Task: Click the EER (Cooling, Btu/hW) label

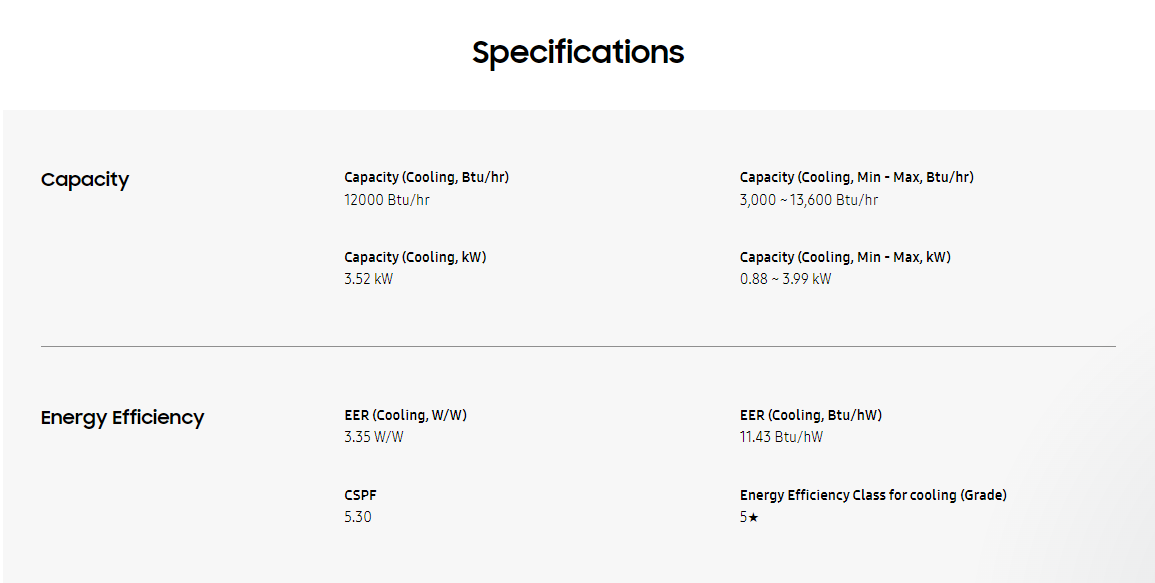Action: coord(811,415)
